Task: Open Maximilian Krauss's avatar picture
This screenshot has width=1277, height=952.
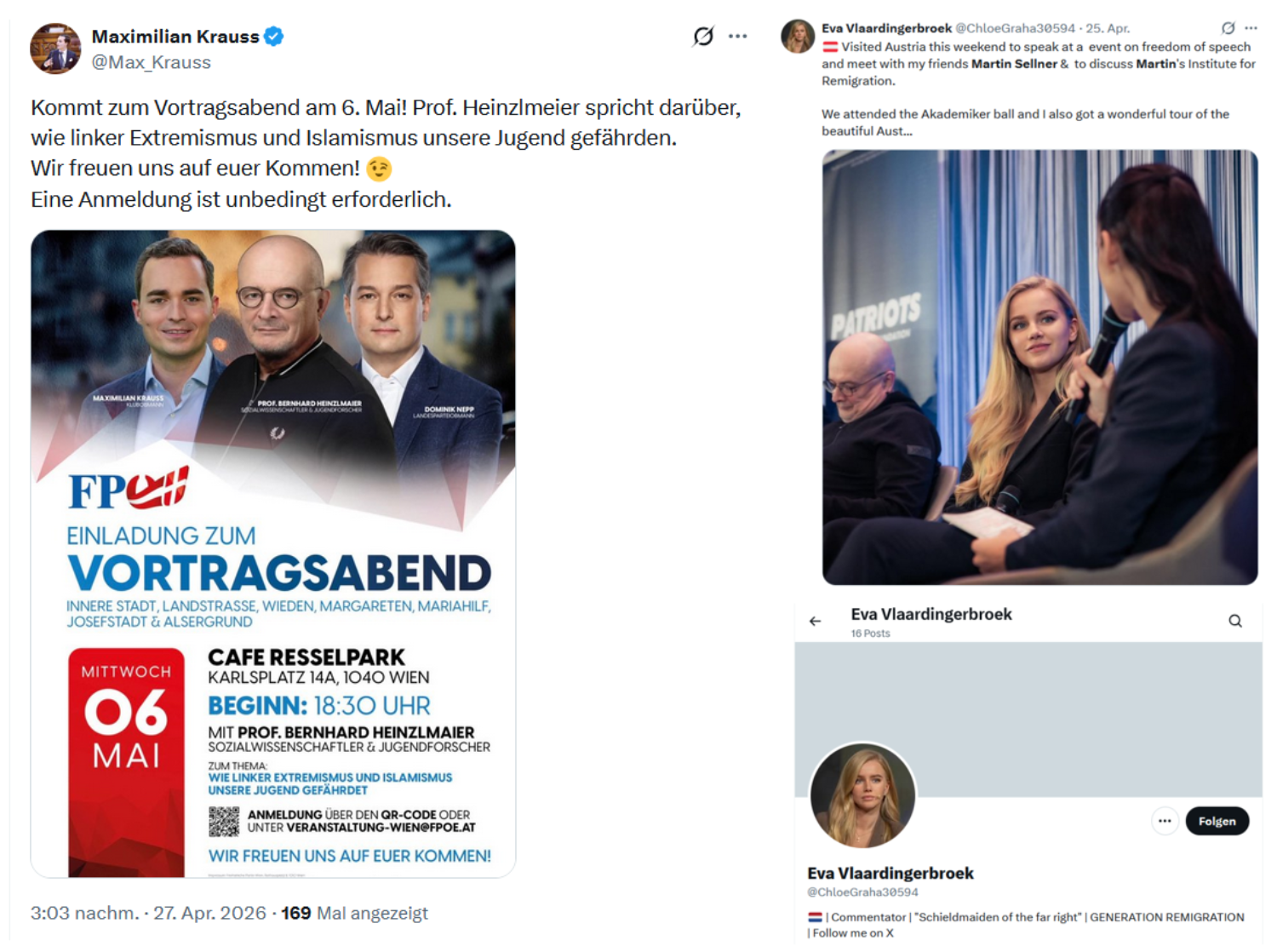Action: [x=55, y=49]
